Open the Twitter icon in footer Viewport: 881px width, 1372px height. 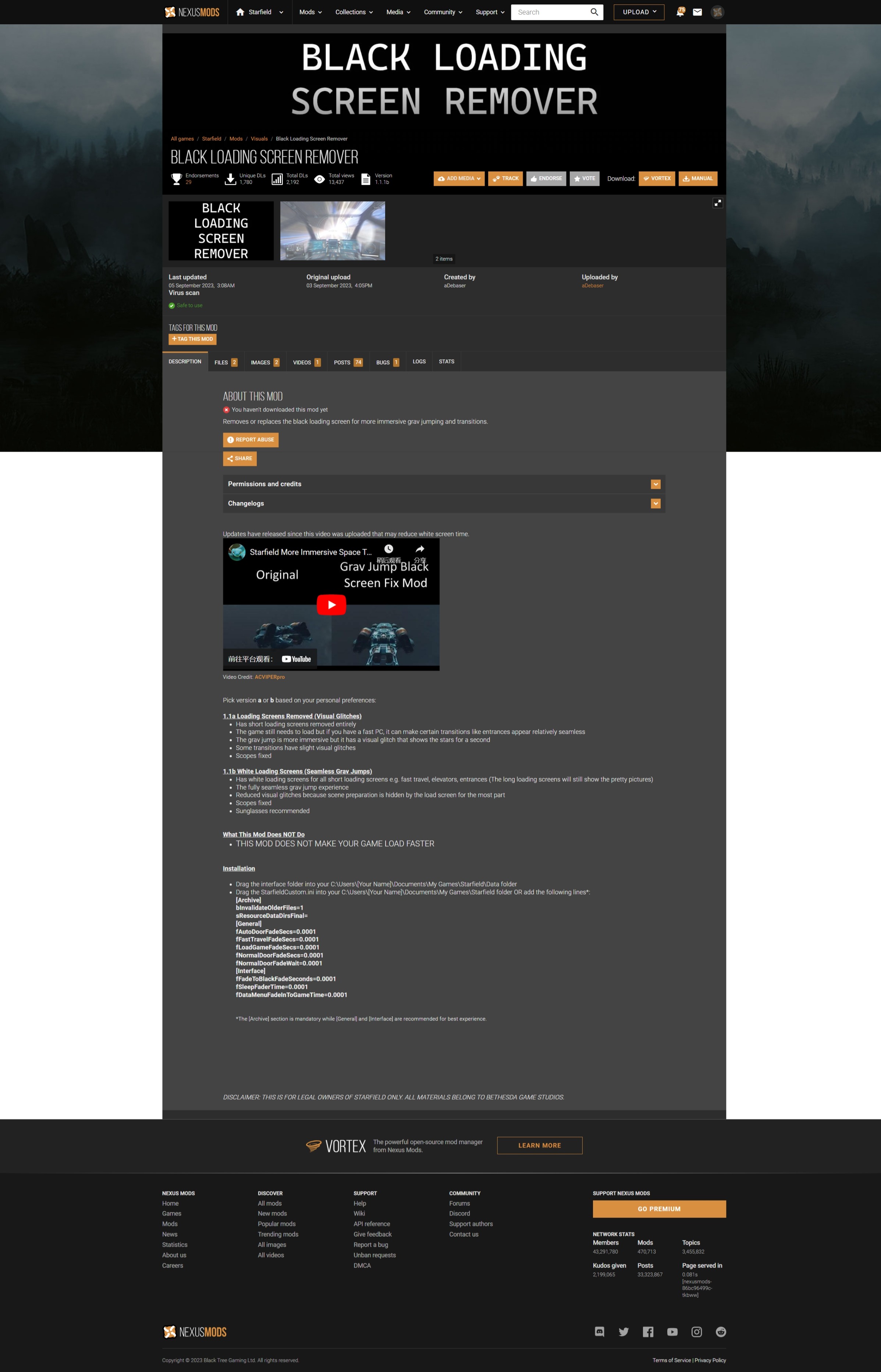624,1332
